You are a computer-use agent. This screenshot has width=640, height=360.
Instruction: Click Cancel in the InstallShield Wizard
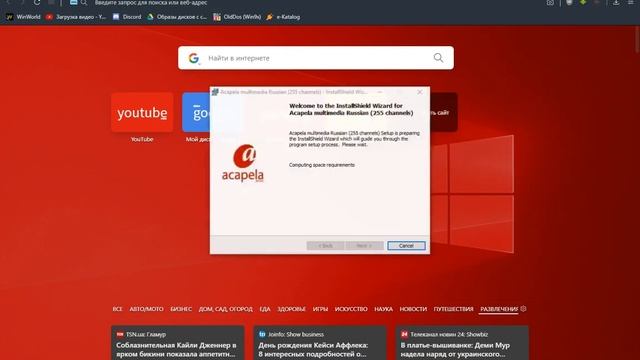pos(406,246)
